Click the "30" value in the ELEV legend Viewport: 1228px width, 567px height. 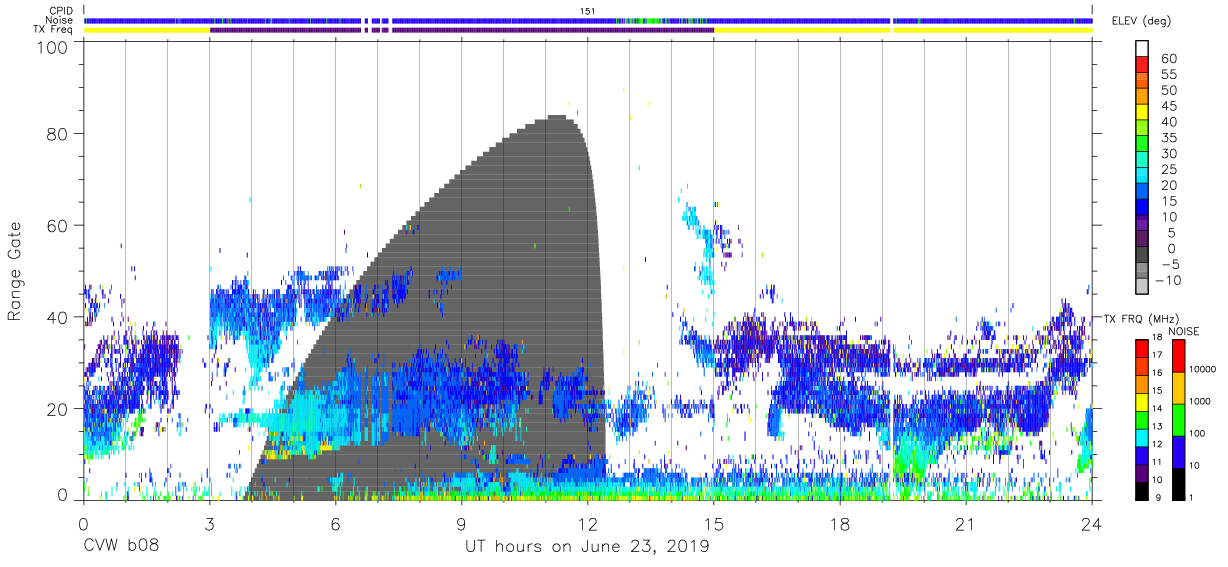pos(1169,153)
